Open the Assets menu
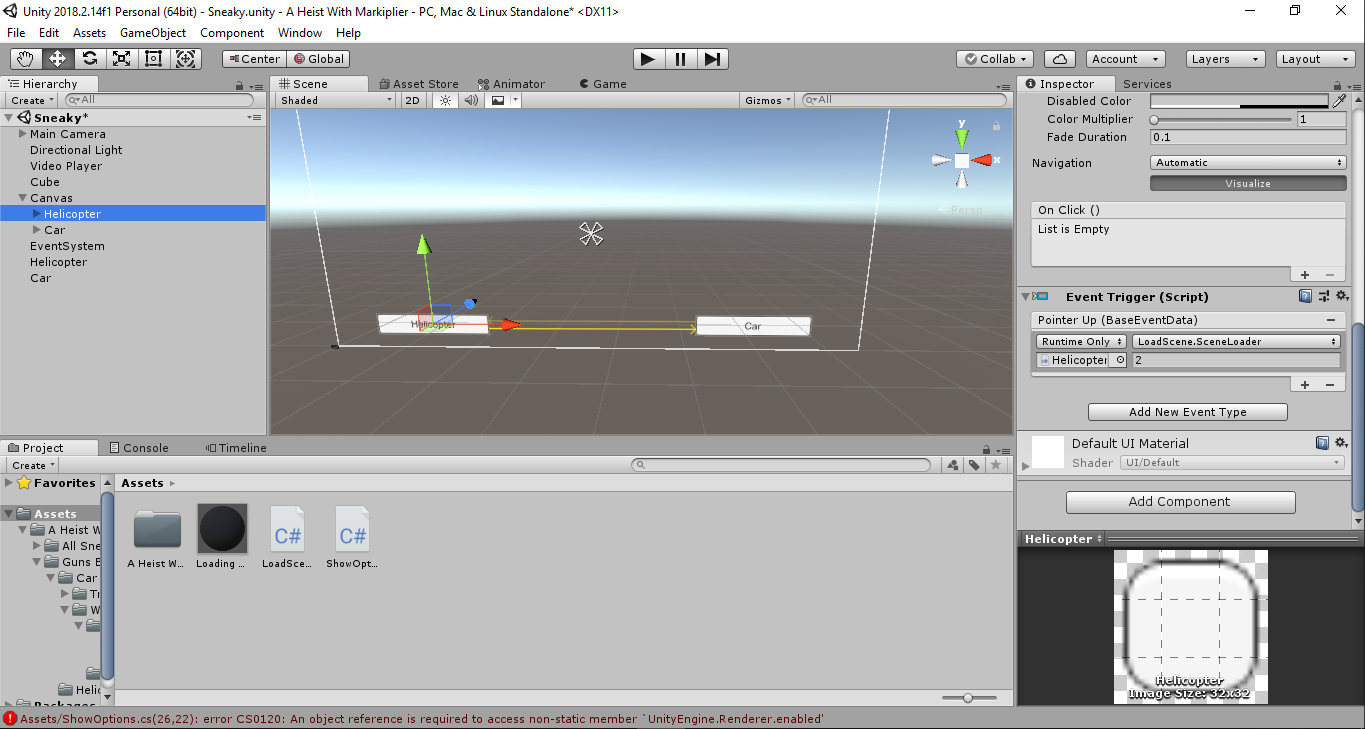1365x729 pixels. tap(89, 33)
